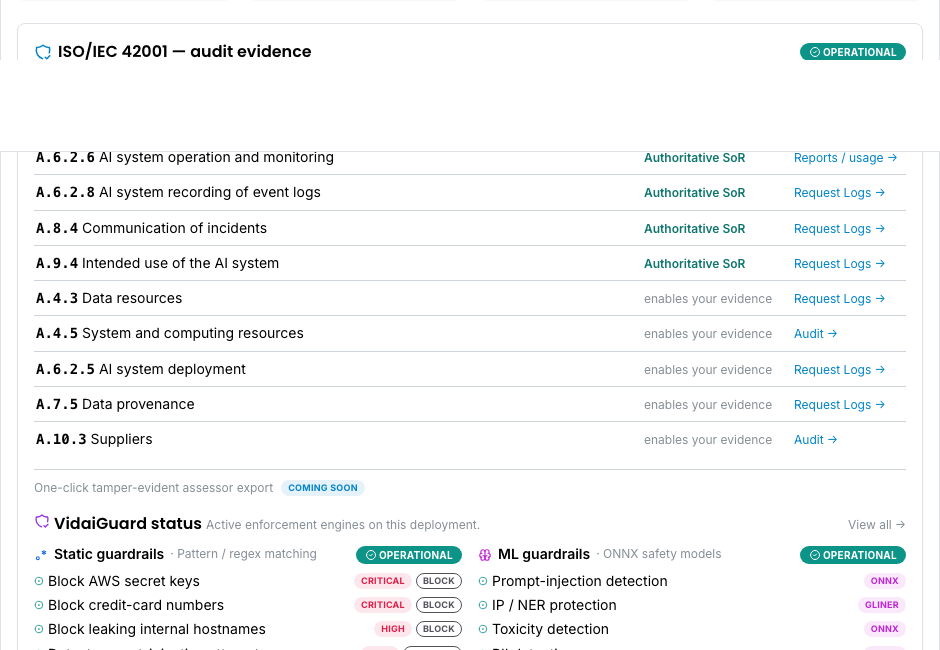Open Request Logs for A.9.4 Intended use
This screenshot has width=940, height=650.
(x=839, y=263)
